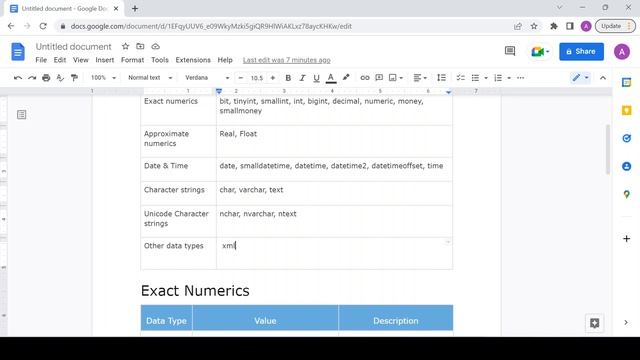Star the document
The height and width of the screenshot is (360, 640).
point(125,47)
